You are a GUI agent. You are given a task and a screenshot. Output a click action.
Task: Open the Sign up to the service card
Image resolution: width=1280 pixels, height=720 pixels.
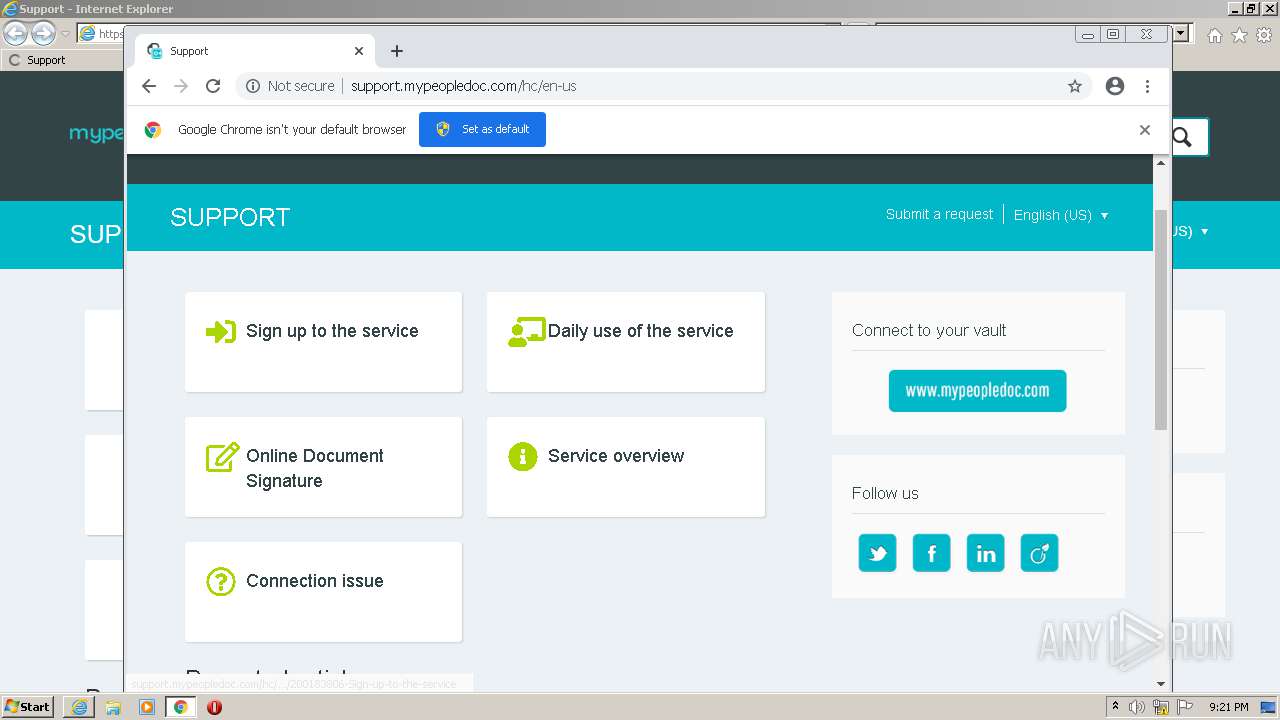click(x=323, y=342)
